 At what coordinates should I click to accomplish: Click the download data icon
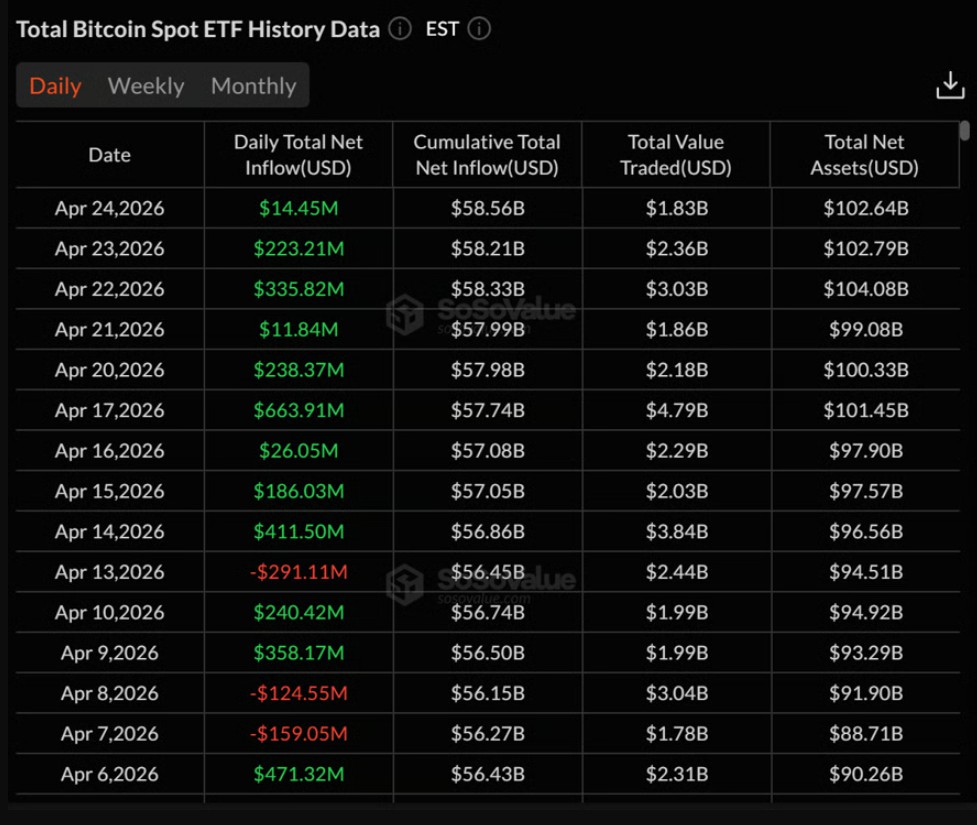(949, 86)
